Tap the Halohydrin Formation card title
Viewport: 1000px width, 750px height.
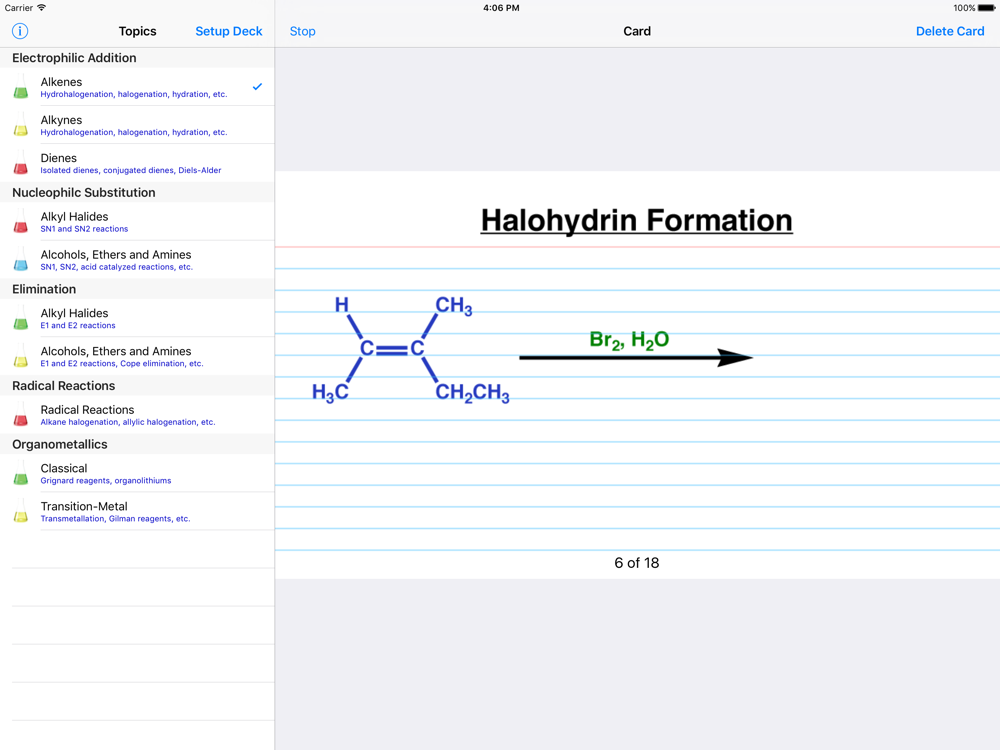coord(636,220)
